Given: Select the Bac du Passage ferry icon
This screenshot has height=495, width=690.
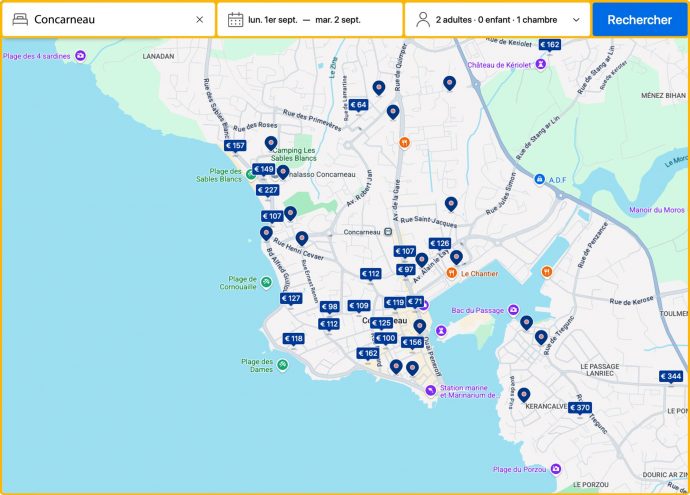Looking at the screenshot, I should (x=512, y=310).
